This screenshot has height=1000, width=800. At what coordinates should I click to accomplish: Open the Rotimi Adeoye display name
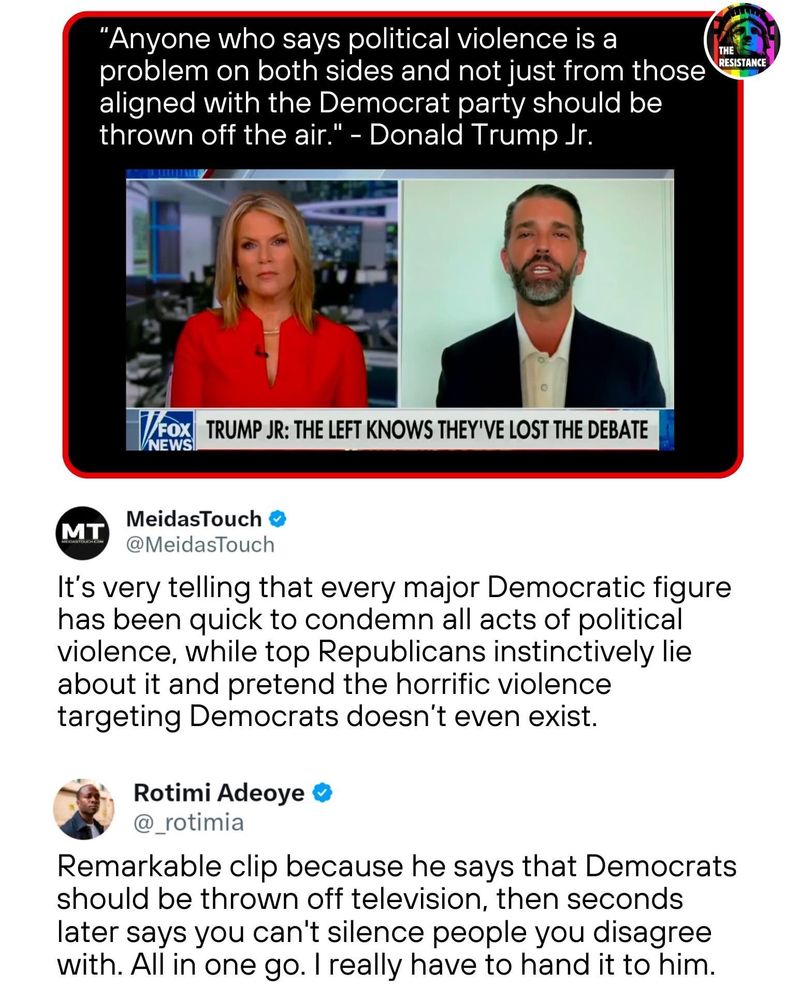tap(219, 793)
